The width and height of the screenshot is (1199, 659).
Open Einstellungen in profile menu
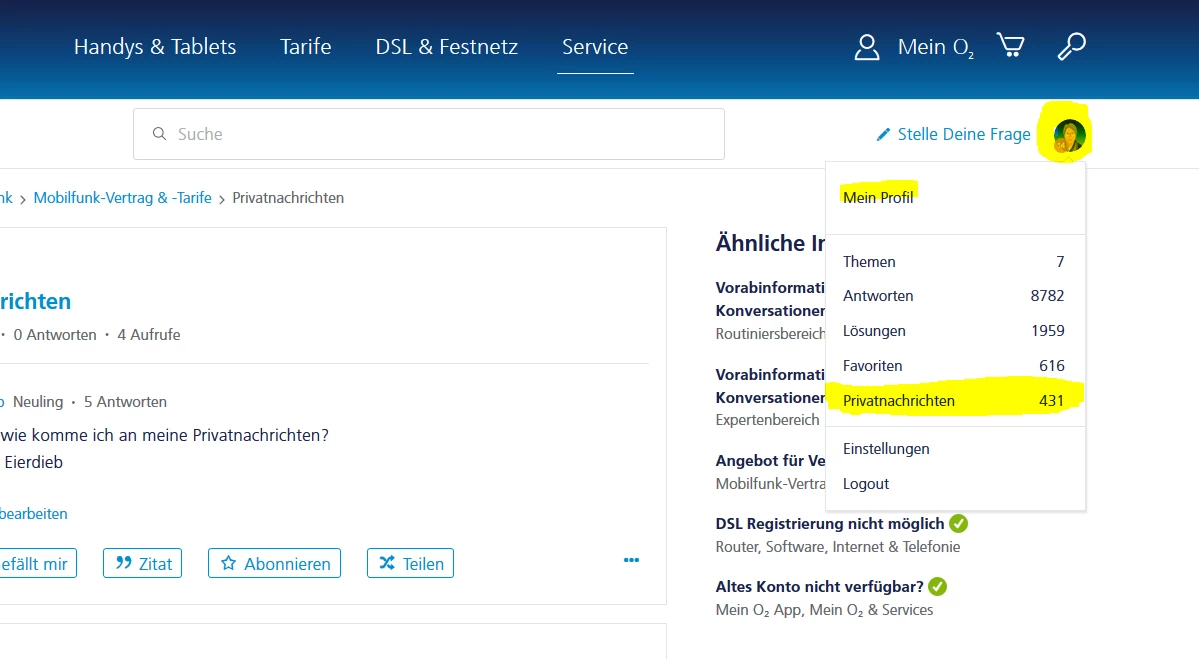click(886, 449)
